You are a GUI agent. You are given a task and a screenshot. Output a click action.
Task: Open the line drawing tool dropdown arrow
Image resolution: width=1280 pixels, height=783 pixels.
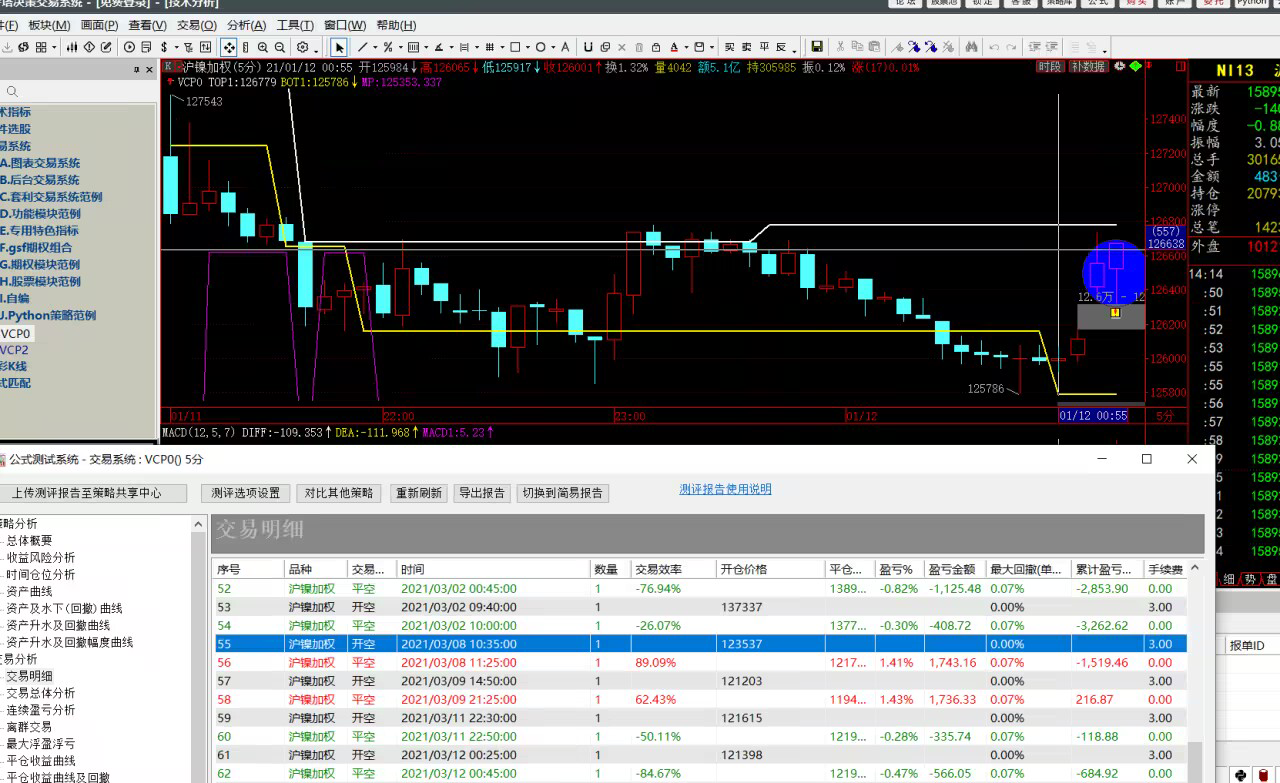click(375, 48)
